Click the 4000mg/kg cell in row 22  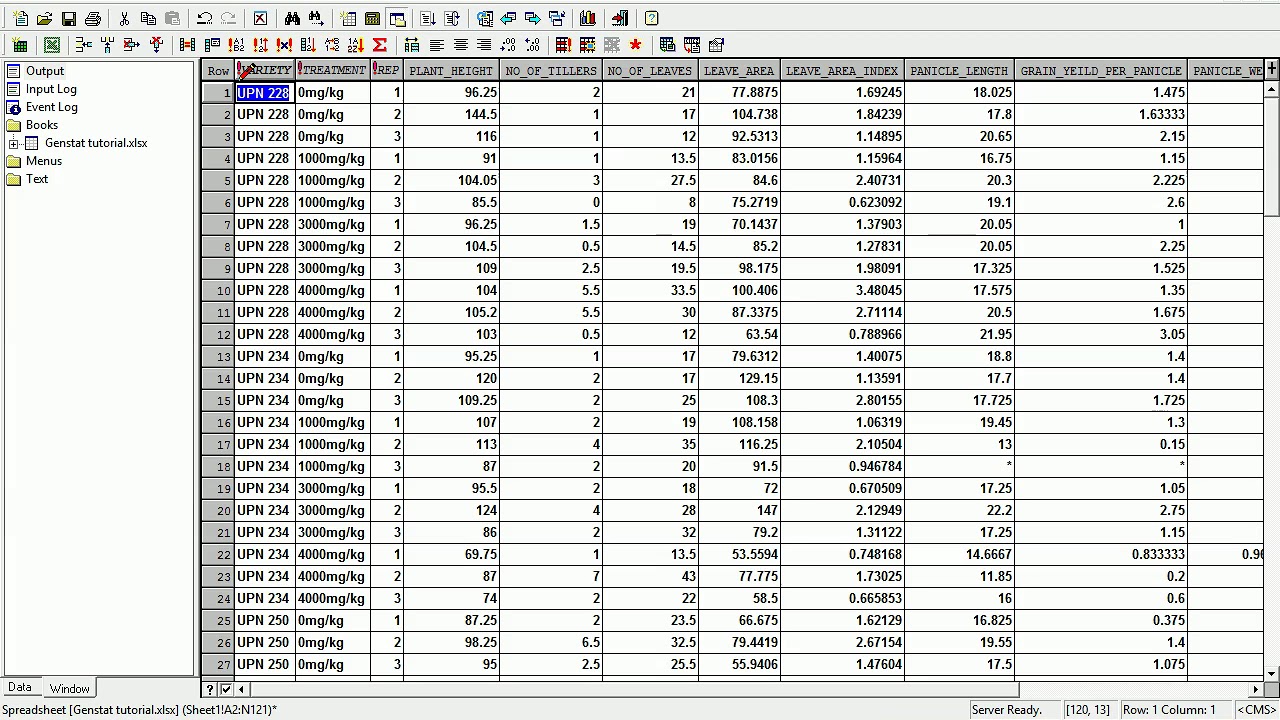point(331,555)
